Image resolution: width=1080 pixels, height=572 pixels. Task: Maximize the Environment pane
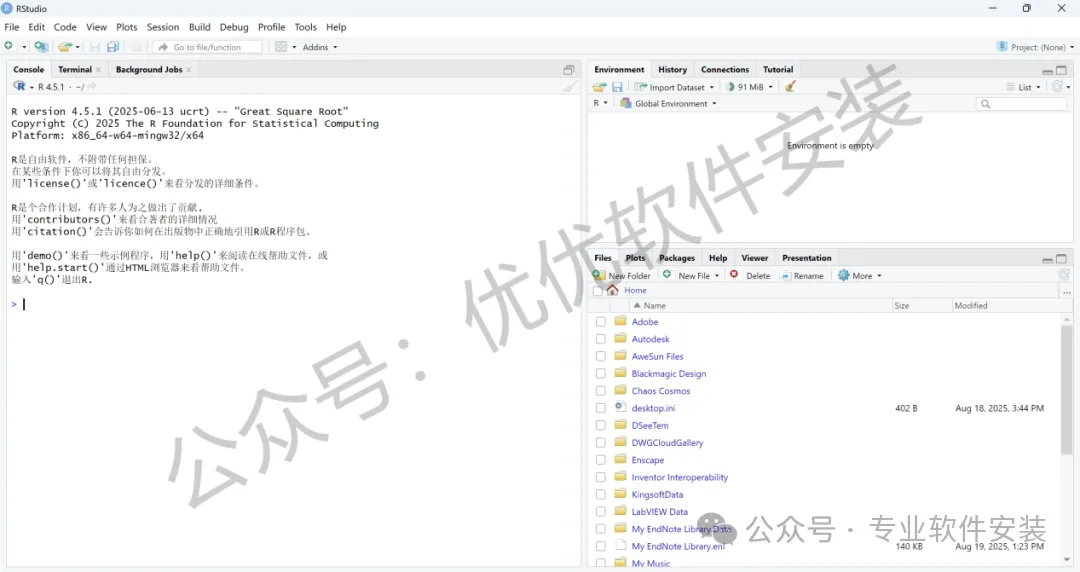[x=1061, y=70]
